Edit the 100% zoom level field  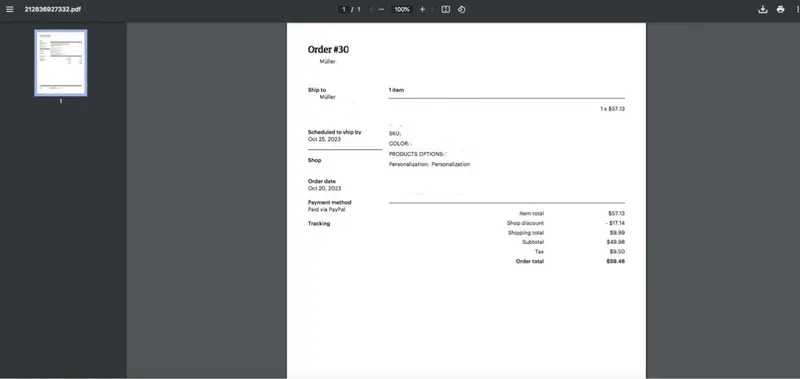tap(402, 9)
